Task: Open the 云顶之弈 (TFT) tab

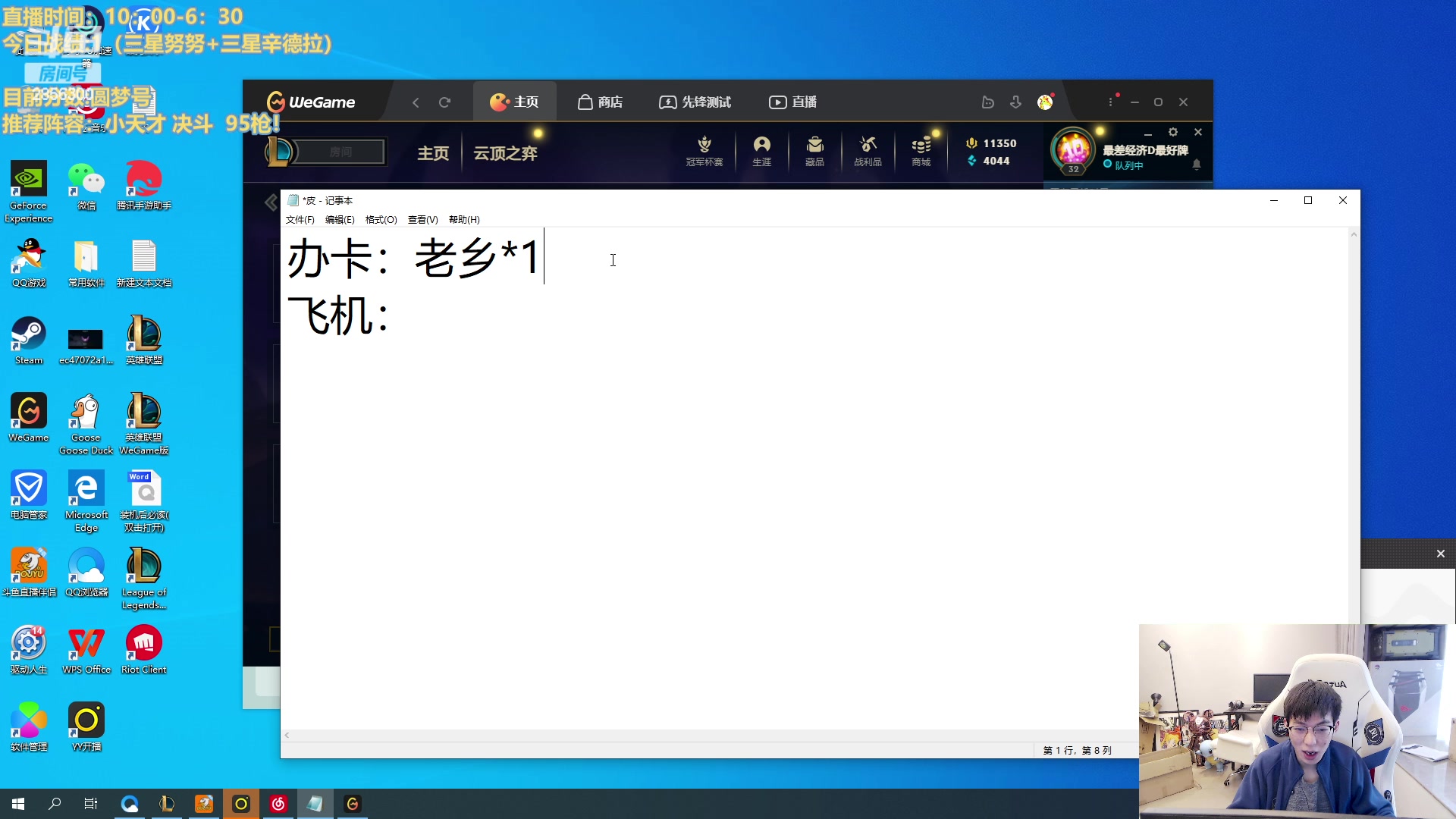Action: (x=505, y=152)
